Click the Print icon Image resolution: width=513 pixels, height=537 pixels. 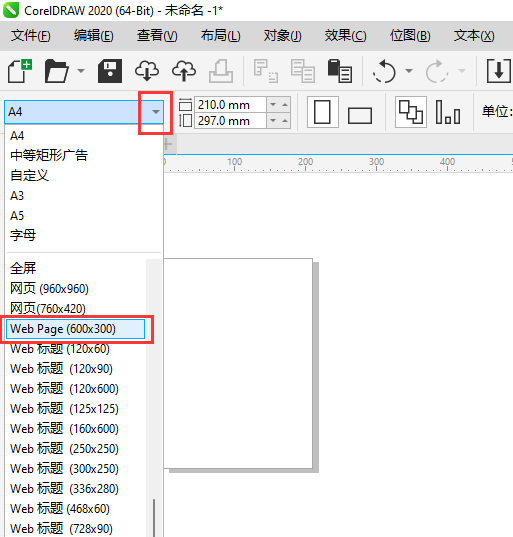coord(221,71)
